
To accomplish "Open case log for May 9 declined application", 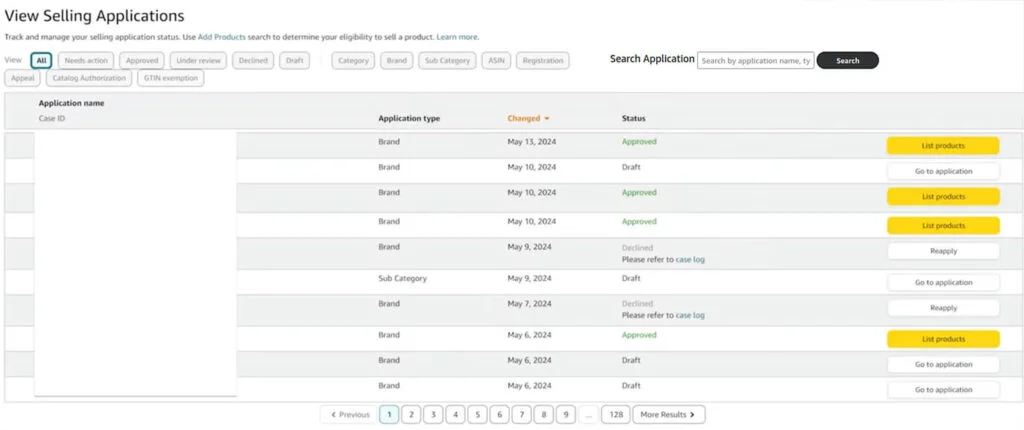I will pos(691,260).
